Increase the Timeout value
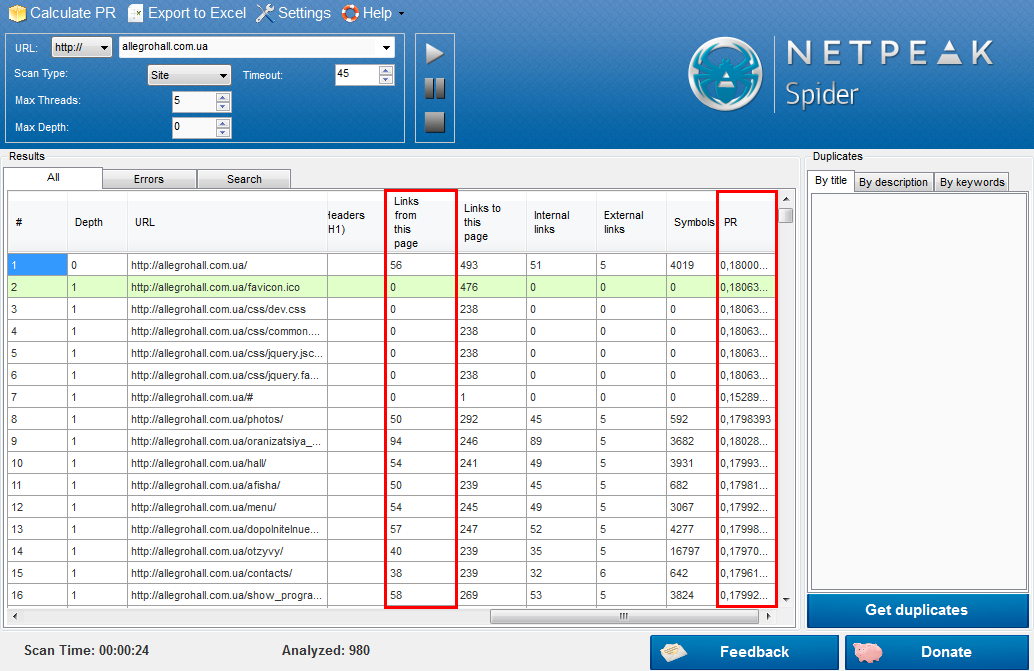Screen dimensions: 1034x671 click(386, 70)
